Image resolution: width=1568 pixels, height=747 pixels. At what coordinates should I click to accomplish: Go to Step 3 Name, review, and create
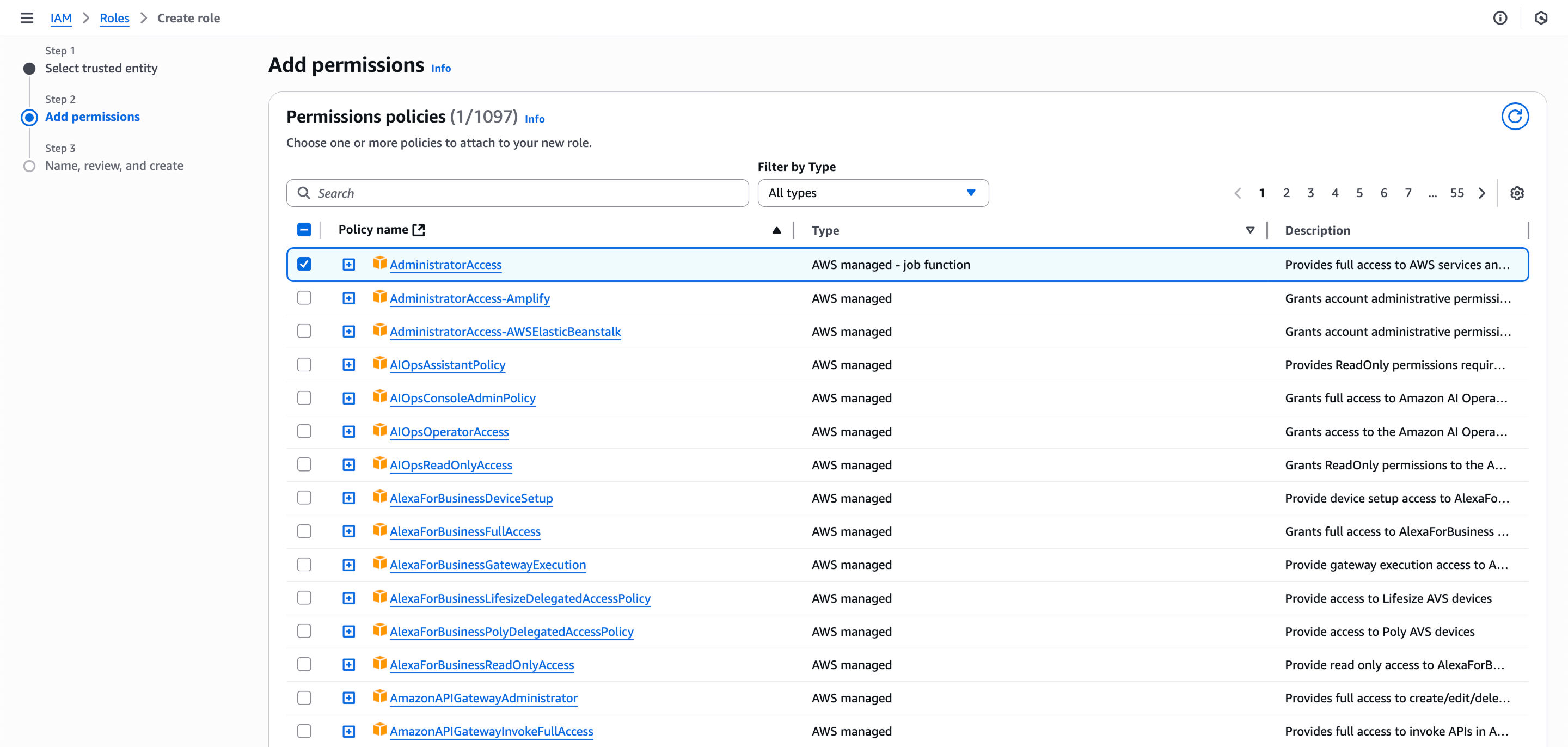coord(114,165)
